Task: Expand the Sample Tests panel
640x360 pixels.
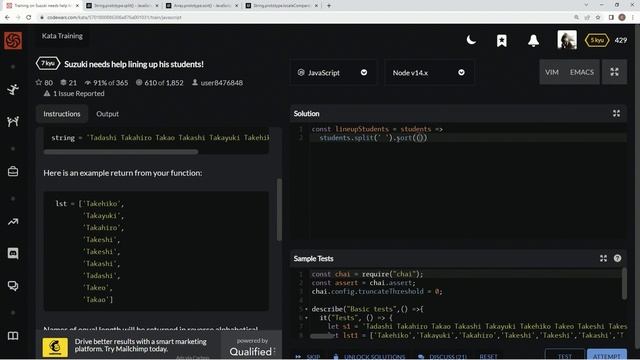Action: click(603, 258)
